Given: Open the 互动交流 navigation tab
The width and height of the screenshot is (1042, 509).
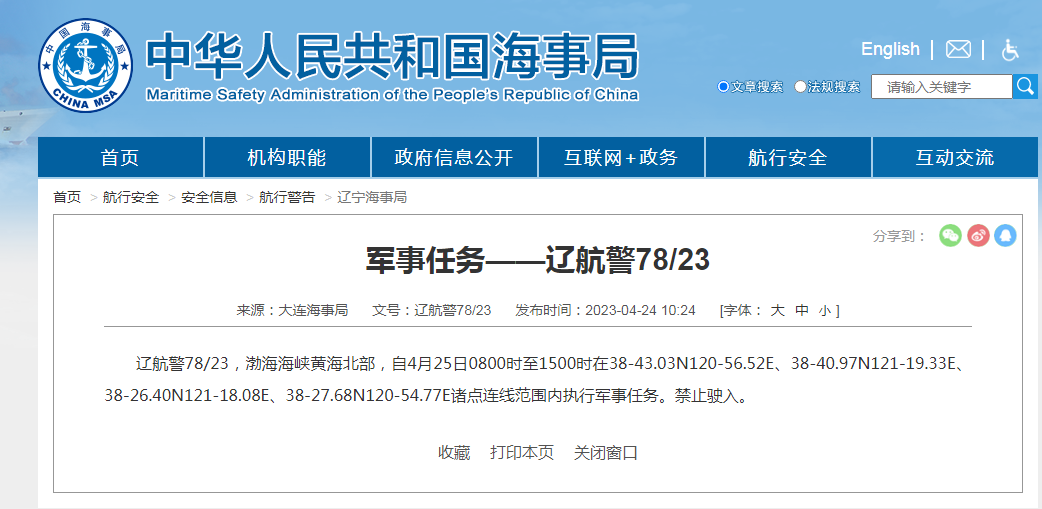Looking at the screenshot, I should 955,157.
